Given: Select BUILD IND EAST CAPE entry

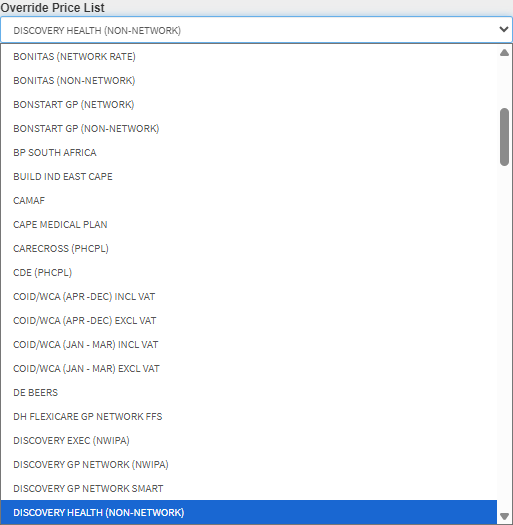Looking at the screenshot, I should [249, 177].
